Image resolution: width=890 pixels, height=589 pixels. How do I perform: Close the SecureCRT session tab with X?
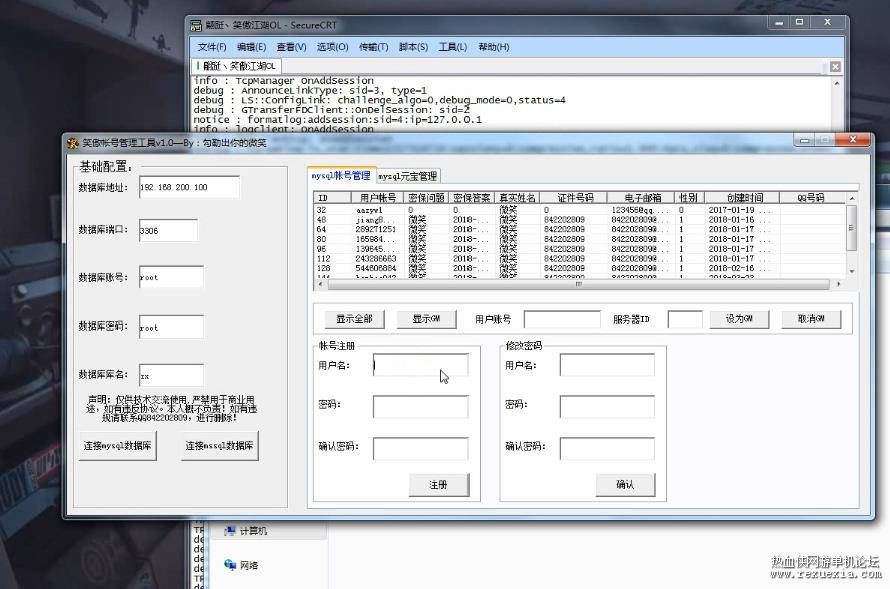[x=835, y=67]
